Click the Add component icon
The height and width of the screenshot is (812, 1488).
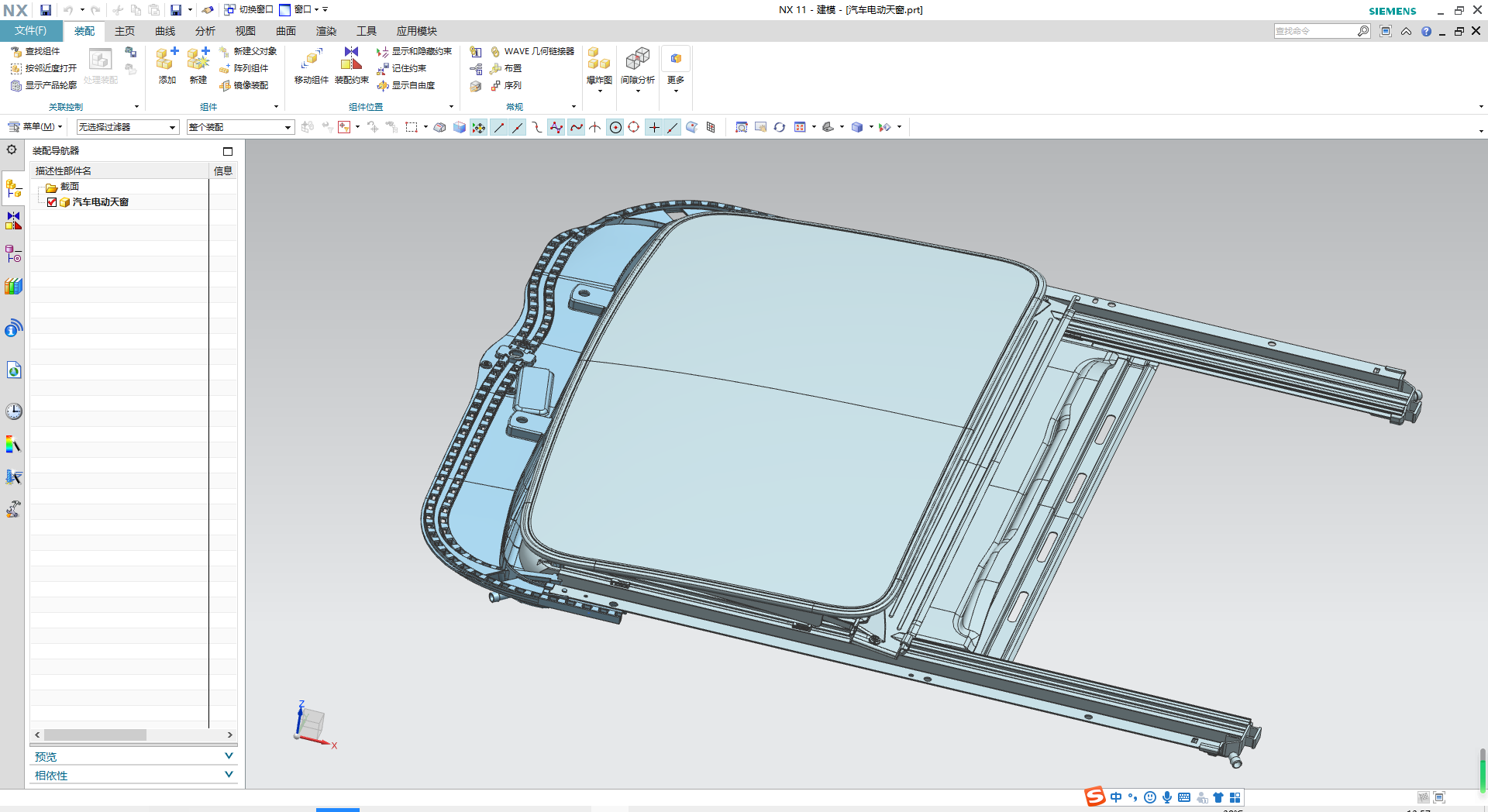167,60
